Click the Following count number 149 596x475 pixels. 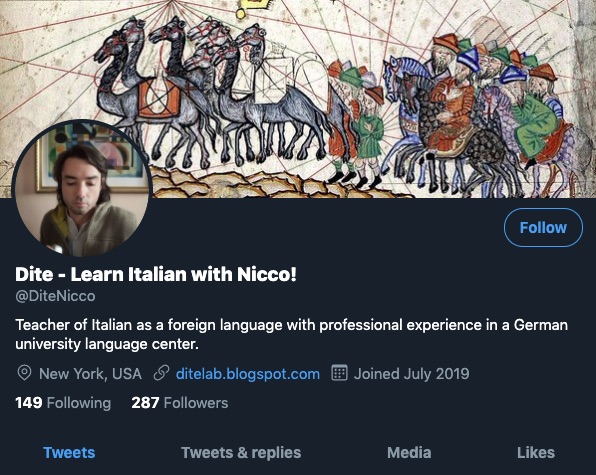(29, 403)
